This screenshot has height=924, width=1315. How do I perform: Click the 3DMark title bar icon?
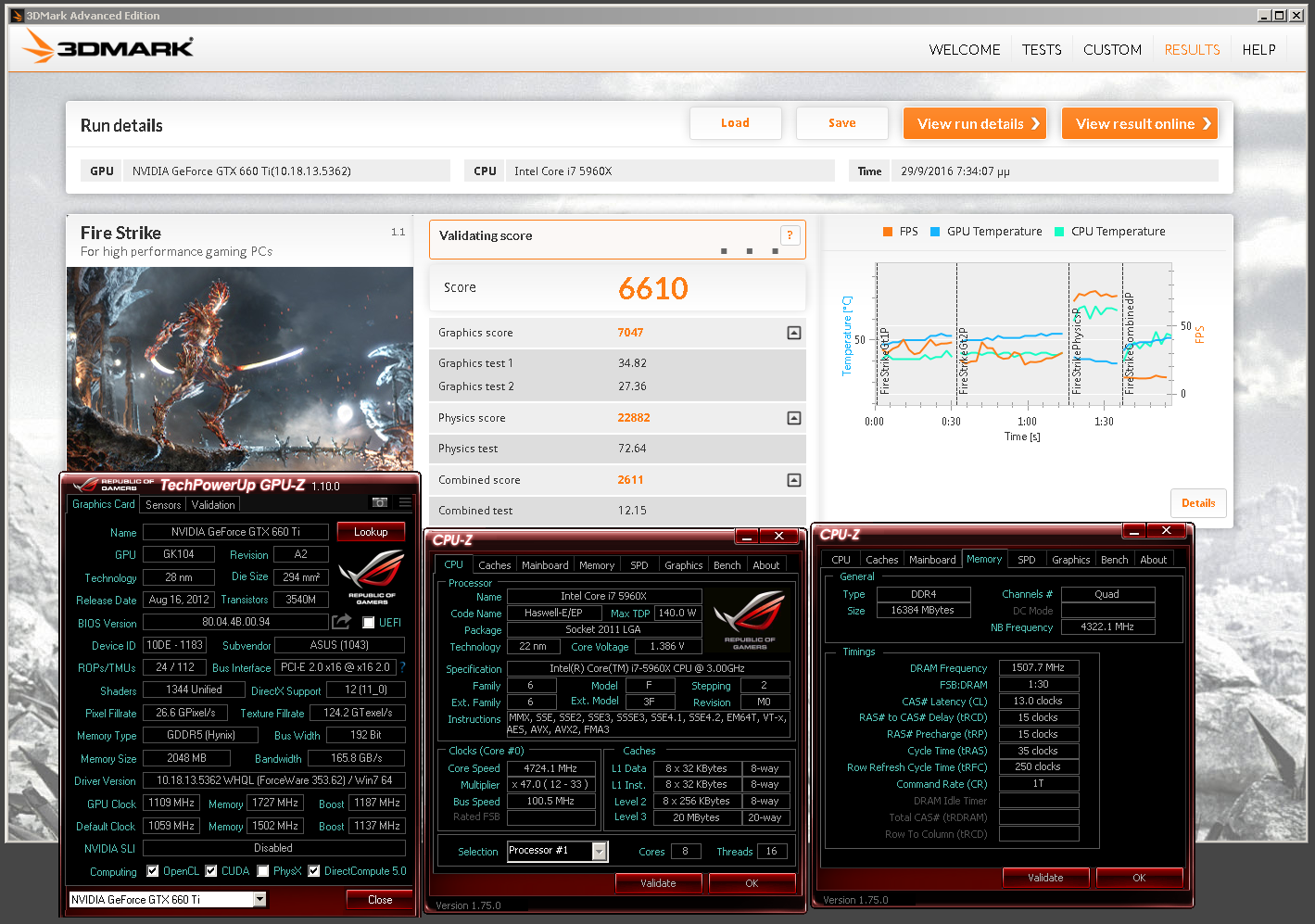coord(17,15)
